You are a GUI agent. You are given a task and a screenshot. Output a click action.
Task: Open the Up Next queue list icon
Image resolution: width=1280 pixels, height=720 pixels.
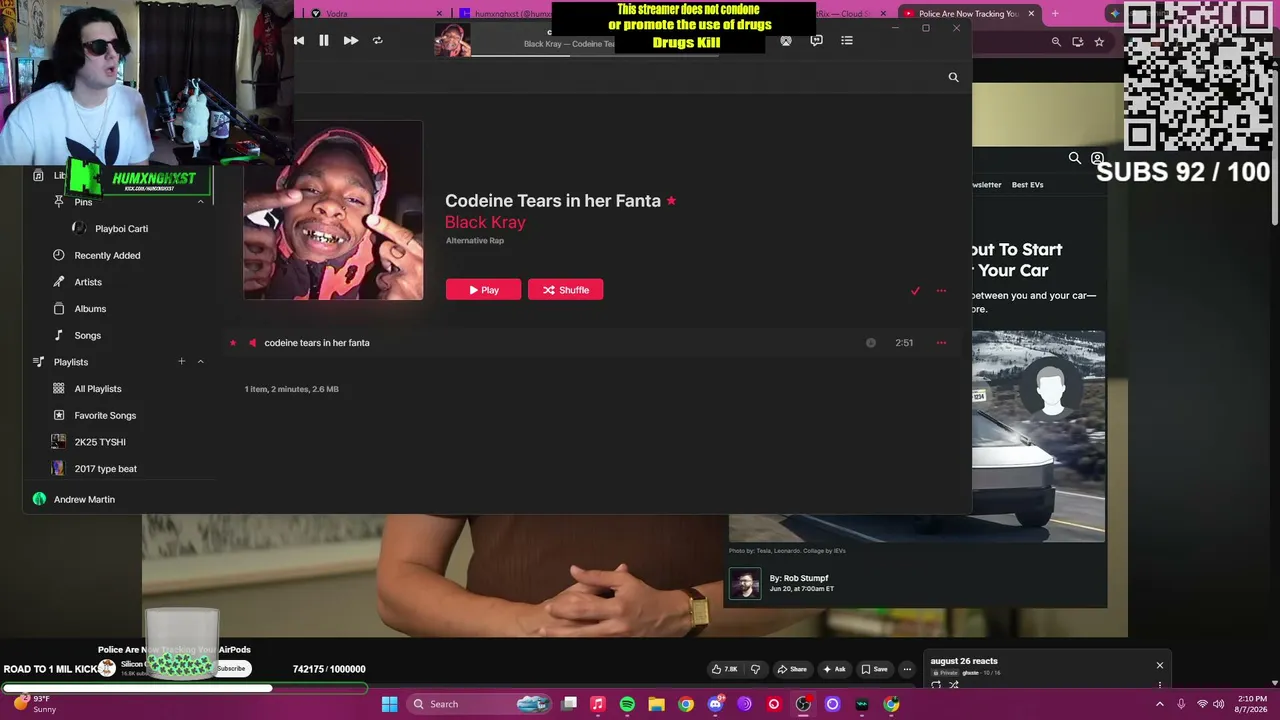(847, 41)
